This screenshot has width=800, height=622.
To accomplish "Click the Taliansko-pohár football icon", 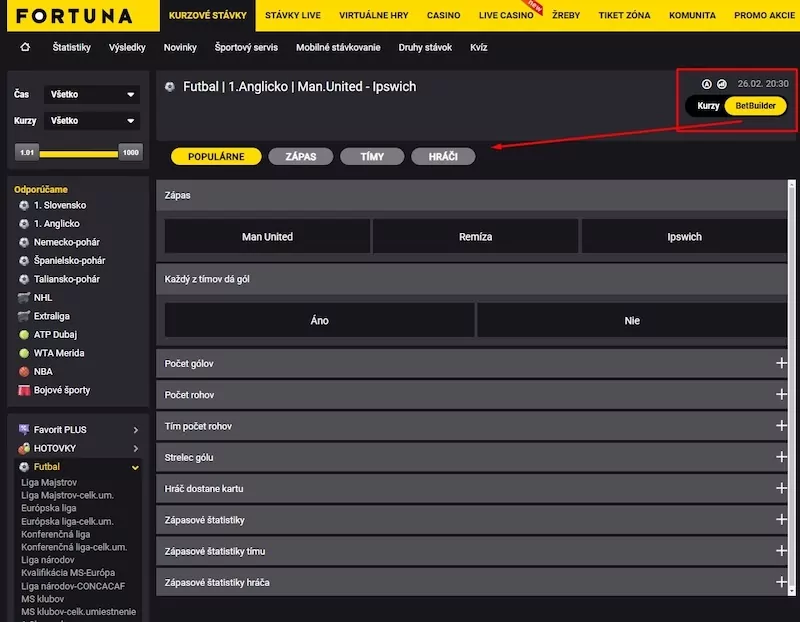I will 24,279.
